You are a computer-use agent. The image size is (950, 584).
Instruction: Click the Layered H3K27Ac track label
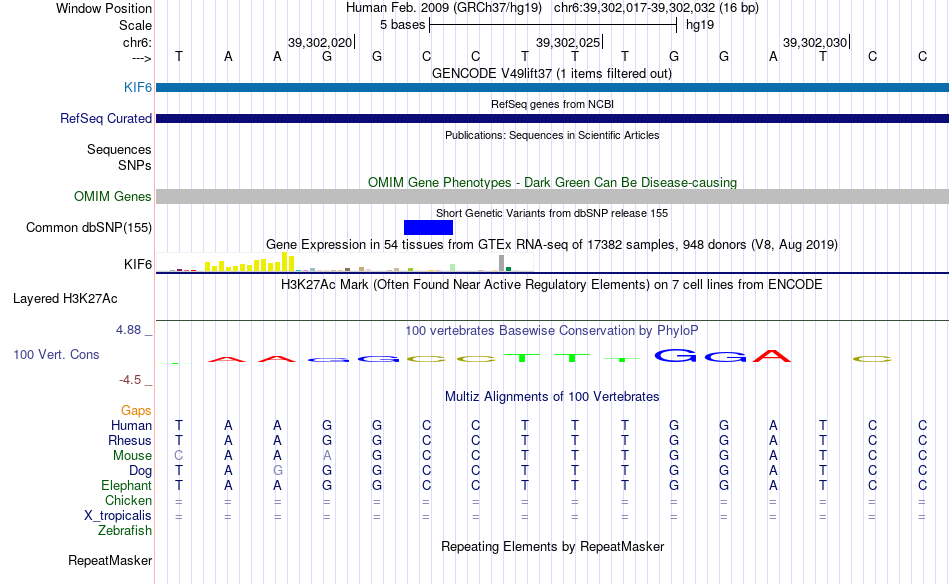[65, 298]
